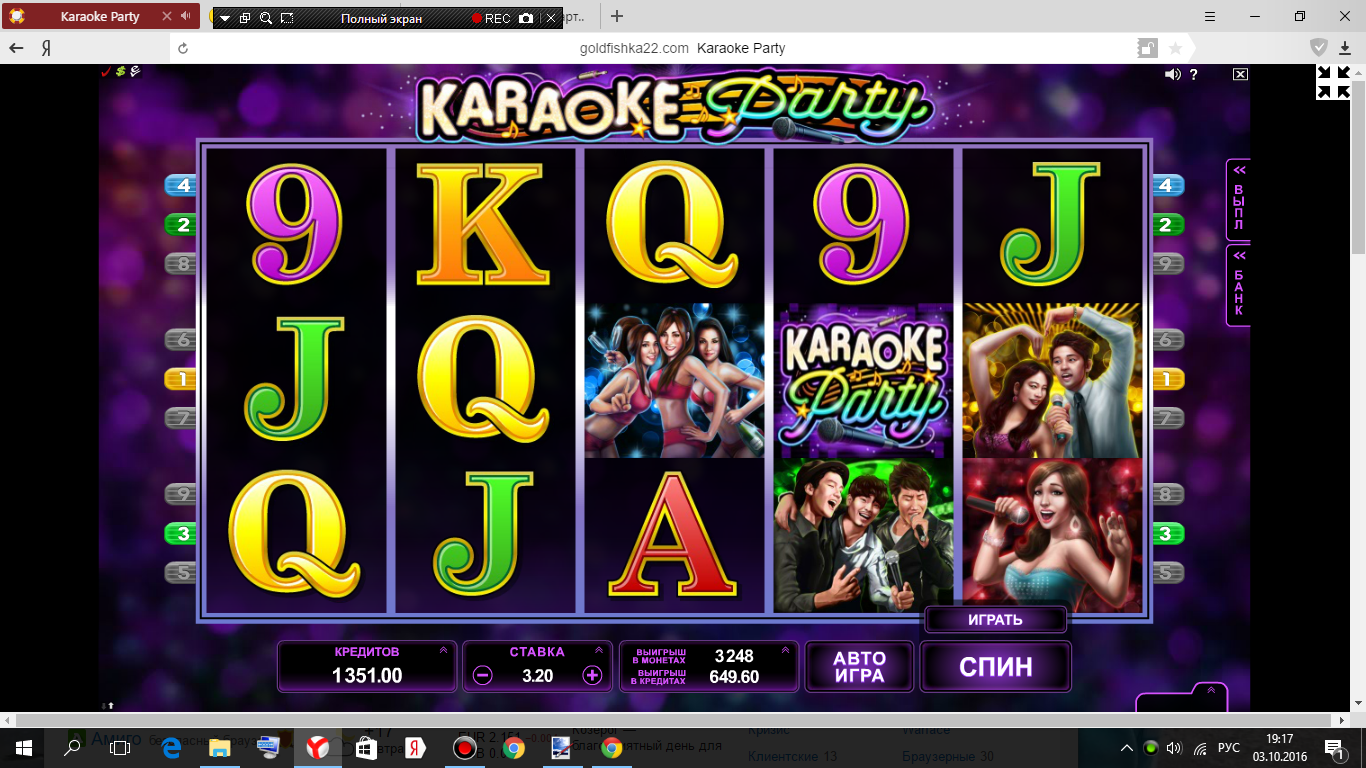Select payline 1 marker on left side
This screenshot has width=1366, height=768.
click(182, 379)
